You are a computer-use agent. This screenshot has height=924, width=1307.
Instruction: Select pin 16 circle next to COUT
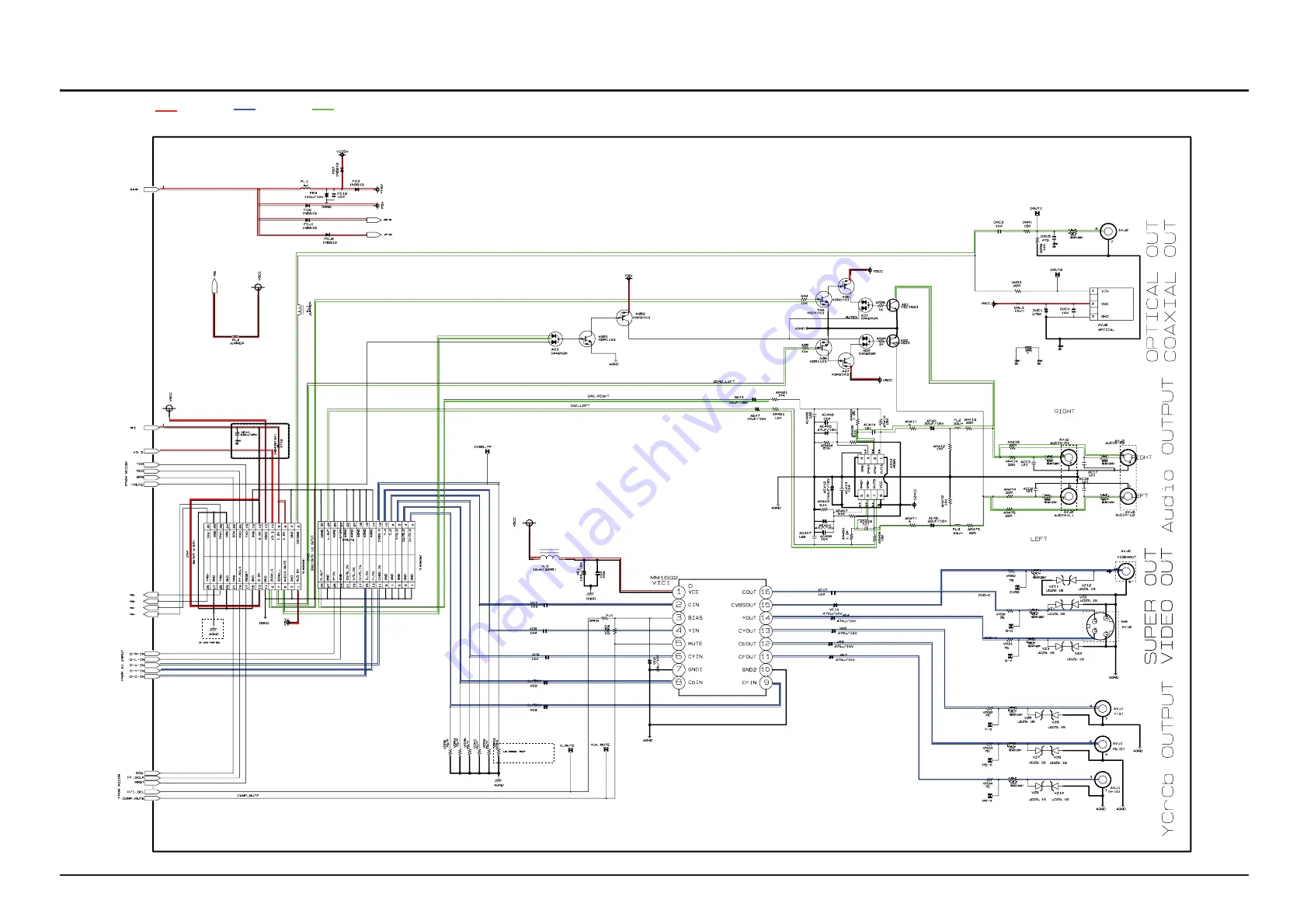[x=766, y=592]
